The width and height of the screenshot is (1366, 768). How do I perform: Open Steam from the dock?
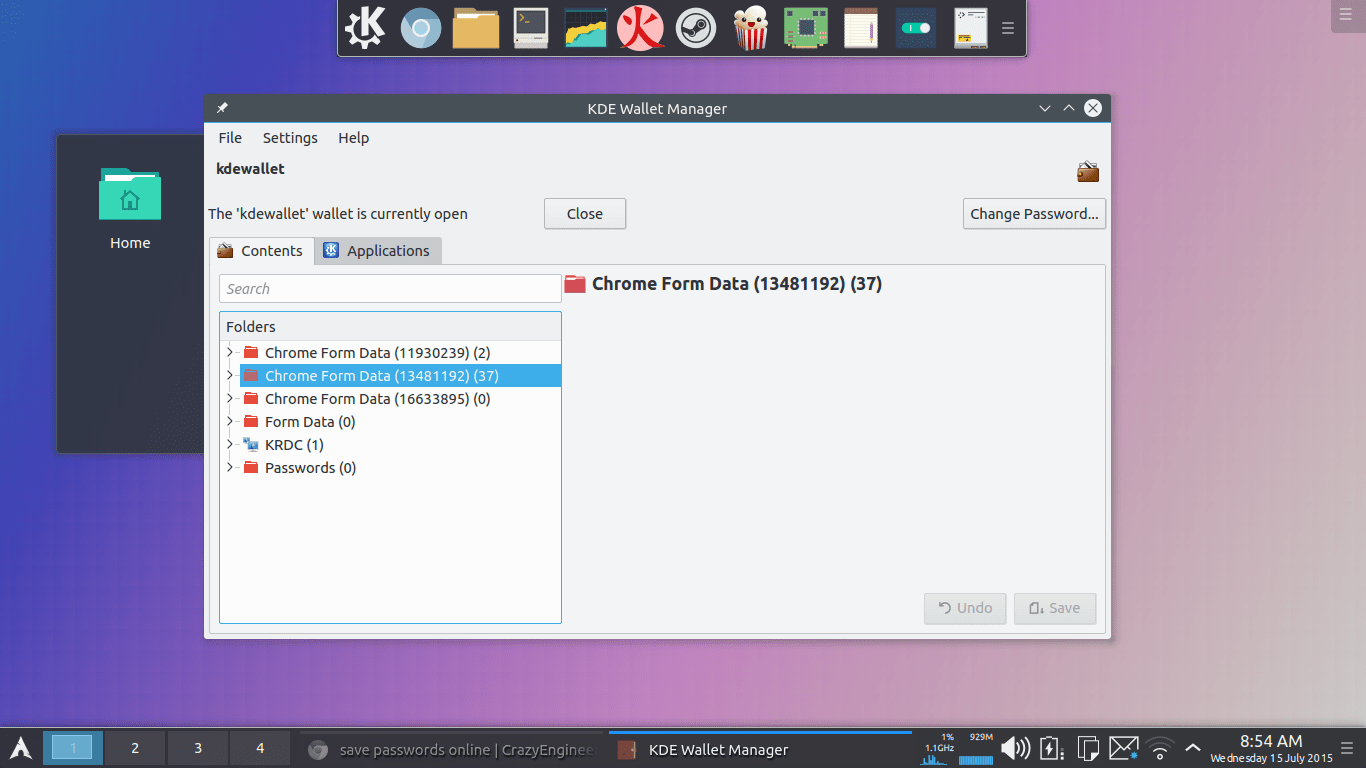(695, 28)
